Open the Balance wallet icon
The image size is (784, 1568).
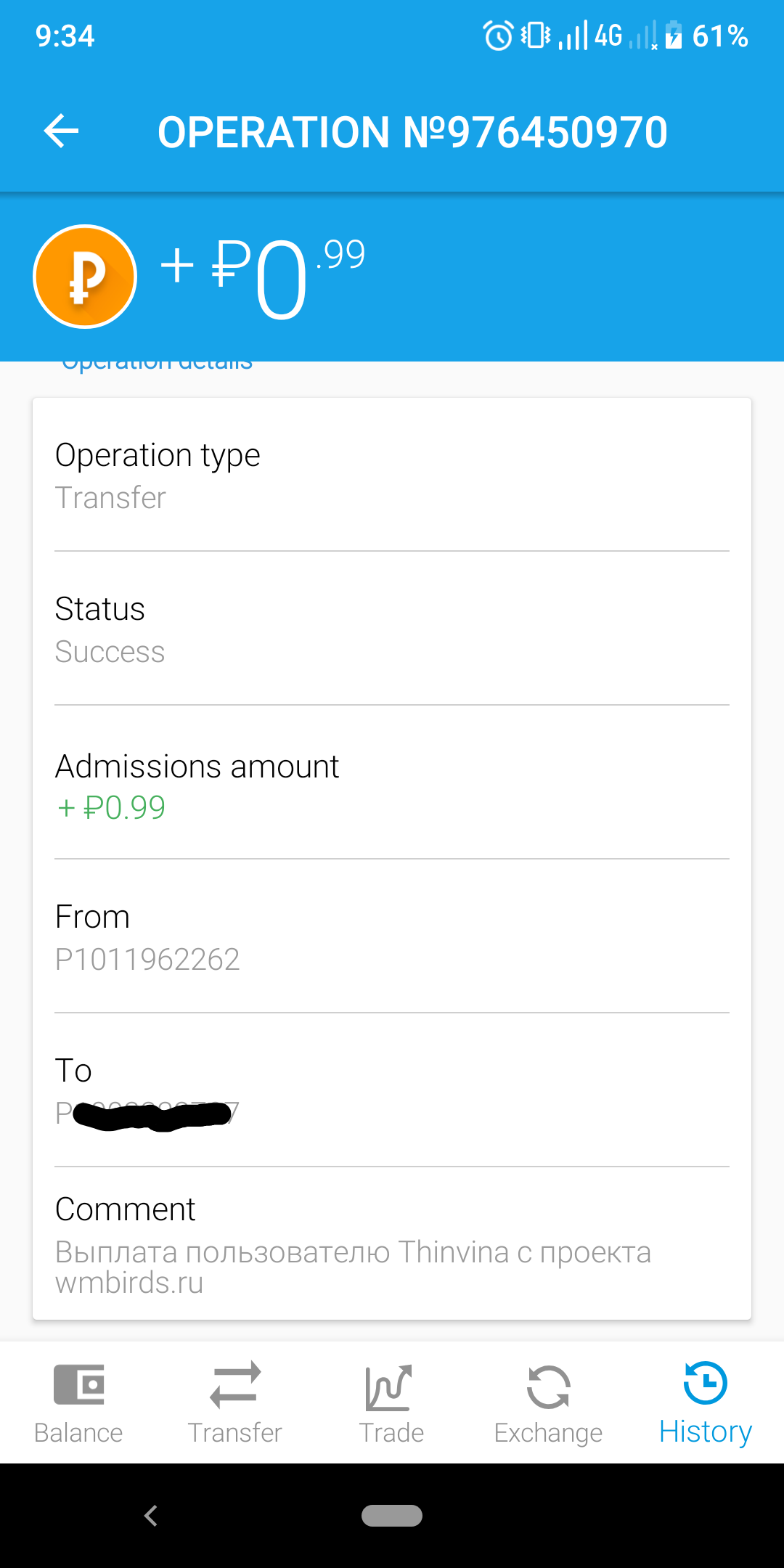pyautogui.click(x=78, y=1384)
